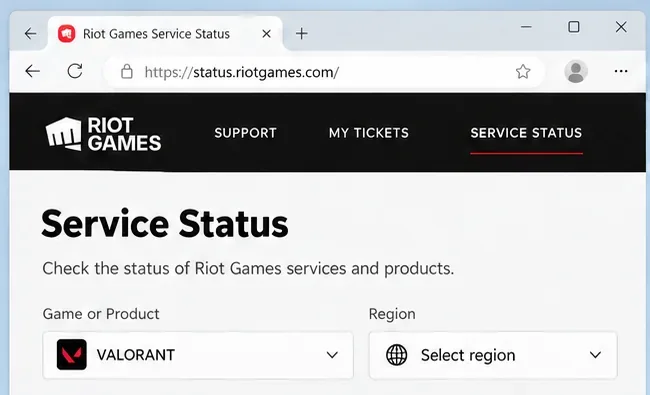This screenshot has height=395, width=650.
Task: Open the browser three-dots settings menu
Action: 621,72
